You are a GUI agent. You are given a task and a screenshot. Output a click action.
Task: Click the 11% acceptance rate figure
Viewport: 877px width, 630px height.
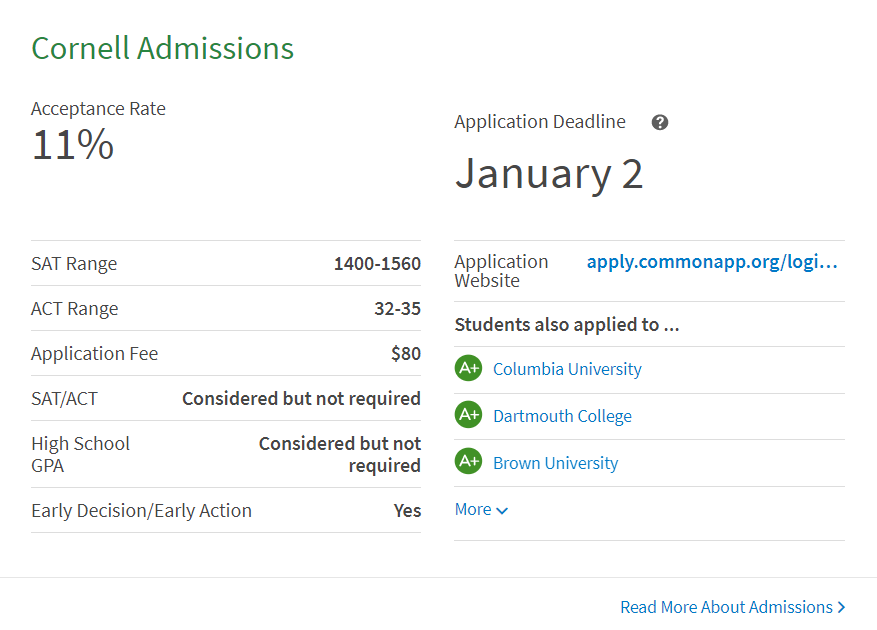coord(72,145)
